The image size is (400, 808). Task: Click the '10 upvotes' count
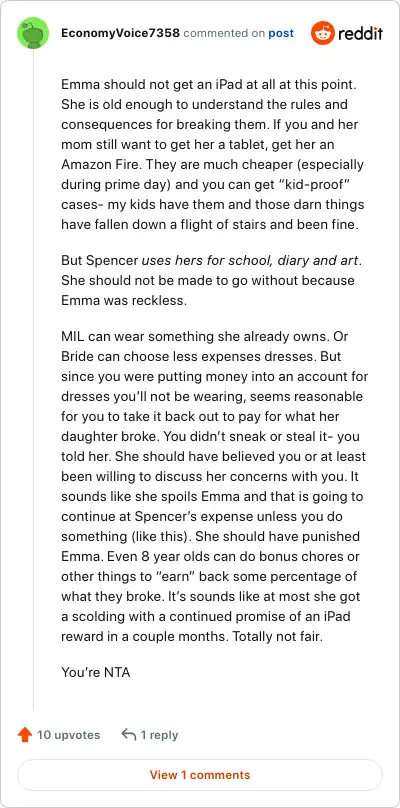pos(69,735)
